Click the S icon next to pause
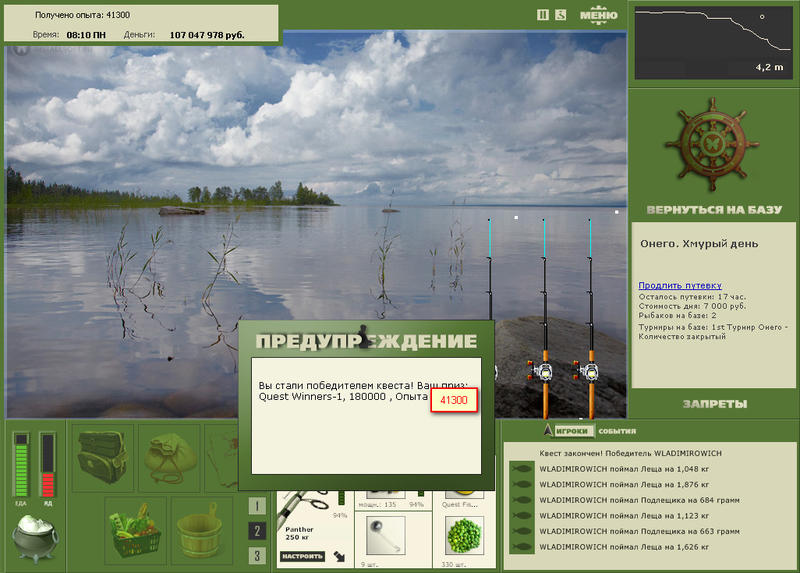The width and height of the screenshot is (800, 573). [x=561, y=15]
